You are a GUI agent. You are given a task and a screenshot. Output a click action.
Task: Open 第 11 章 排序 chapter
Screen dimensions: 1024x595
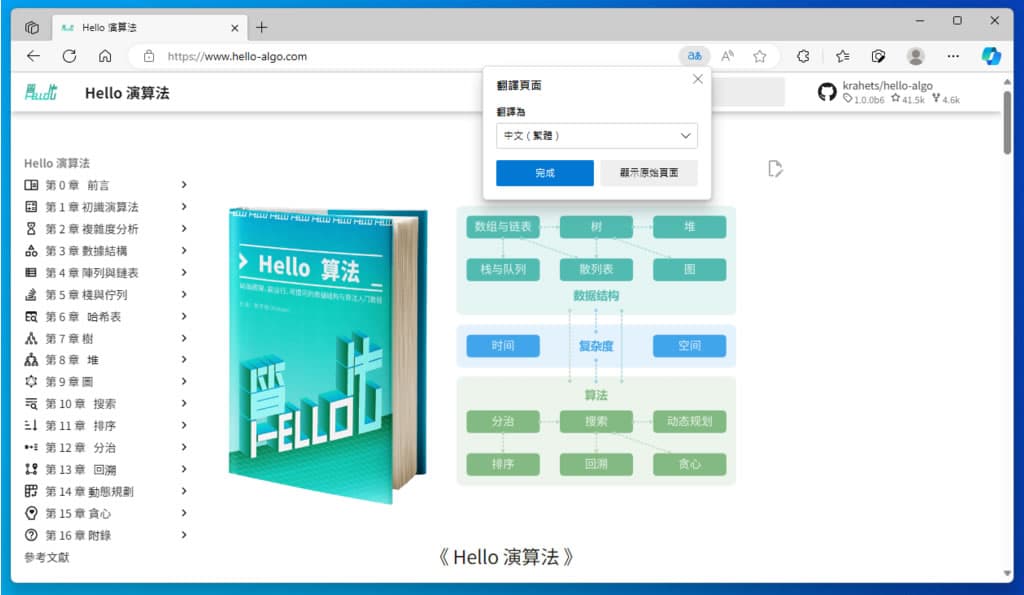(80, 426)
